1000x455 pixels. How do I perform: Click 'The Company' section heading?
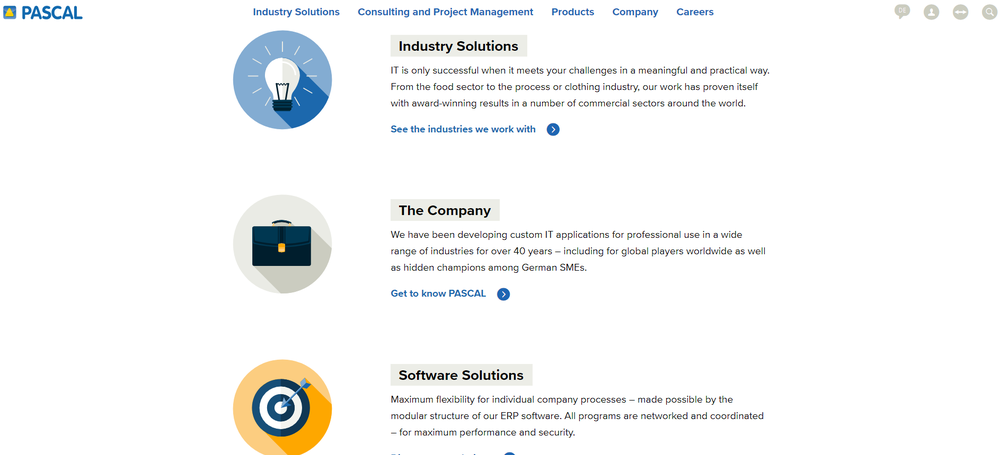click(x=445, y=210)
